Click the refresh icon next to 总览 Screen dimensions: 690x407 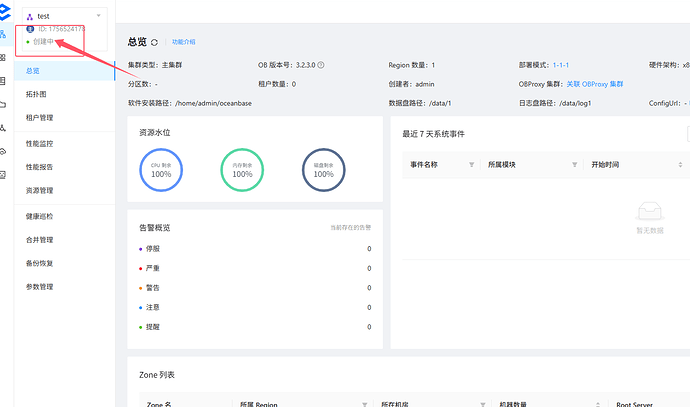(x=156, y=42)
